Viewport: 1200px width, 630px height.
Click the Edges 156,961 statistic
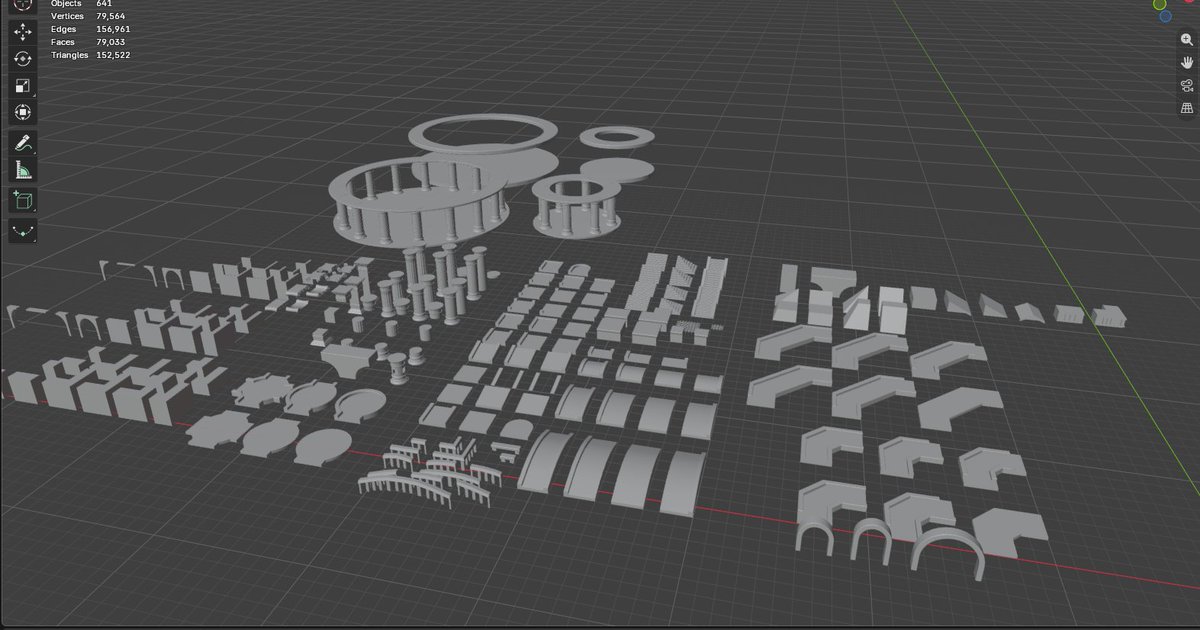[x=90, y=29]
